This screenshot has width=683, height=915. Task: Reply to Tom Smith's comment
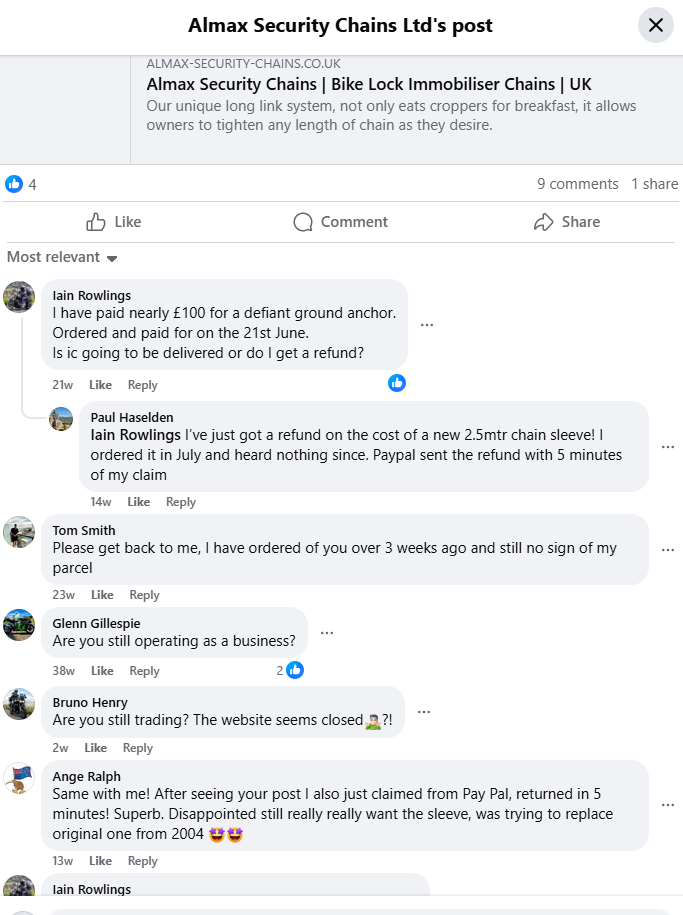click(144, 595)
